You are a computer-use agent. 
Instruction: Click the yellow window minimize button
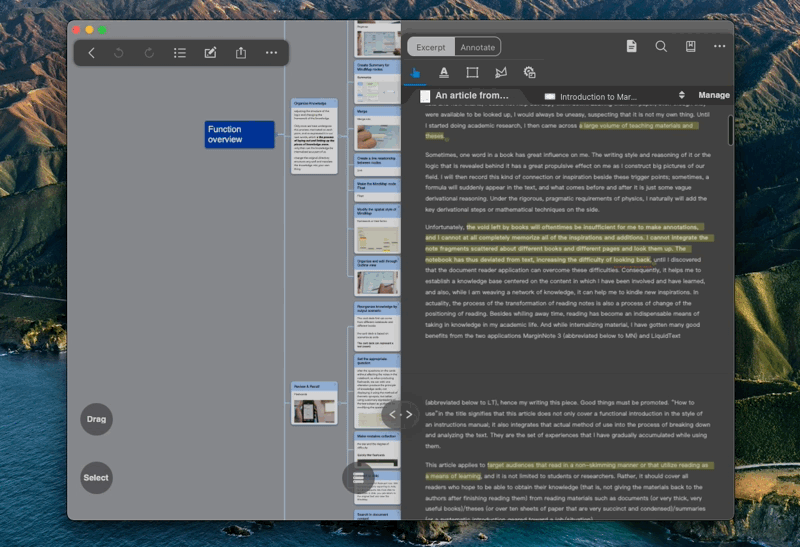pyautogui.click(x=89, y=30)
